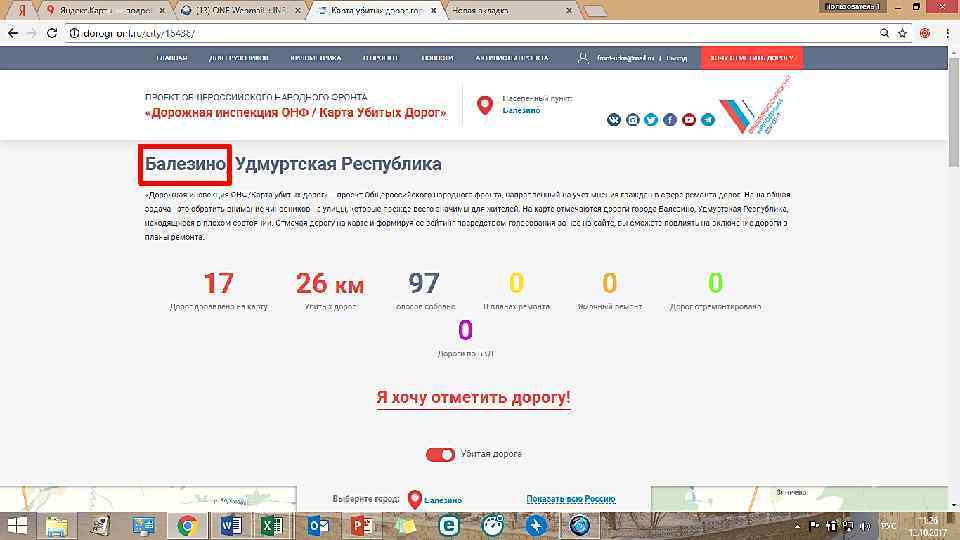Screen dimensions: 960x540
Task: Open a new tab with the new-tab button
Action: coord(593,10)
